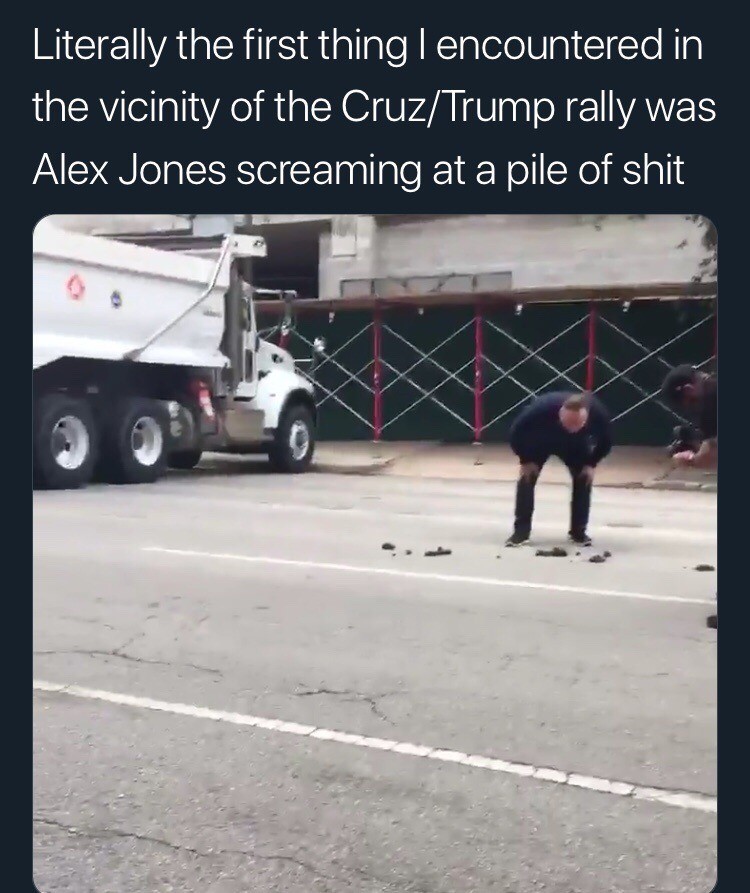Click the cameraman at the video's right edge

click(691, 416)
